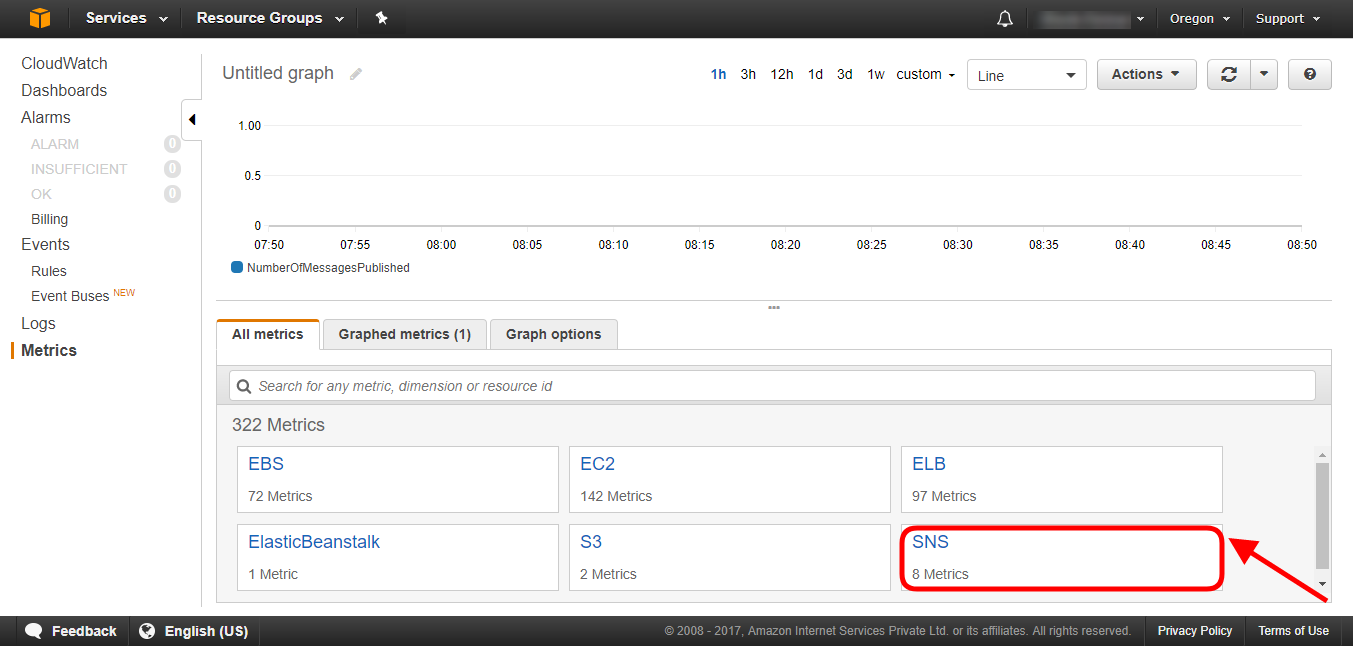Open Billing alarms in the sidebar
Screen dimensions: 1353x646
point(49,219)
